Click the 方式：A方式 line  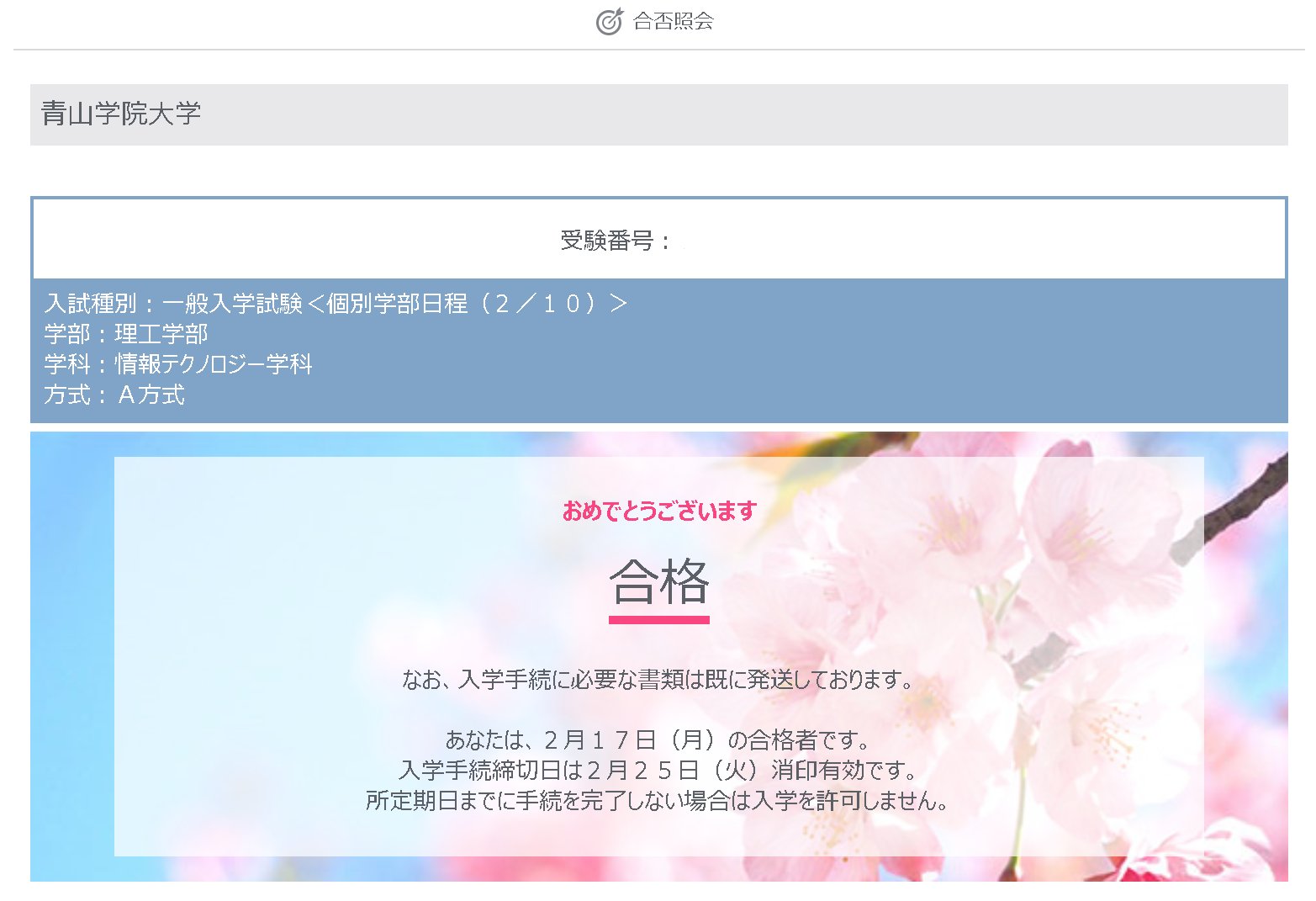click(x=114, y=394)
